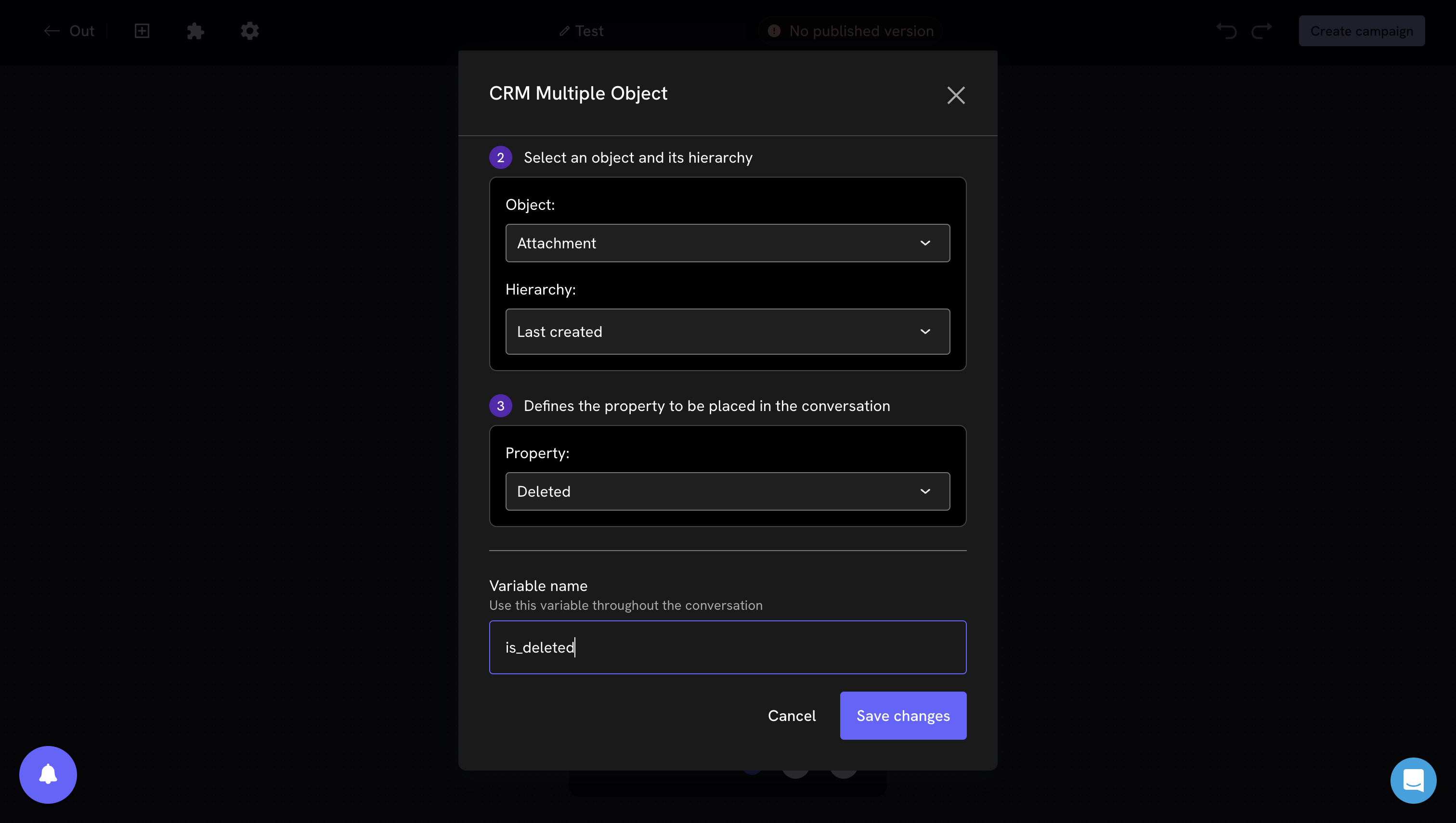Click the add block plus-square icon
Screen dimensions: 1456x823
[x=142, y=31]
